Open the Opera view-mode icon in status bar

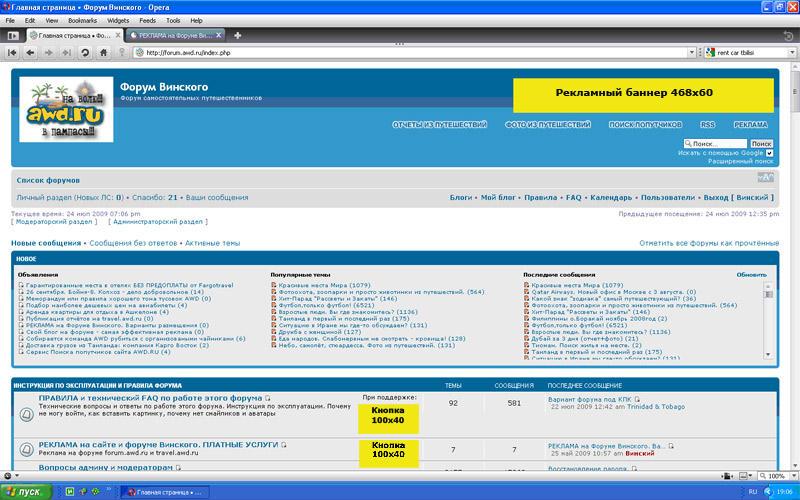click(x=8, y=476)
